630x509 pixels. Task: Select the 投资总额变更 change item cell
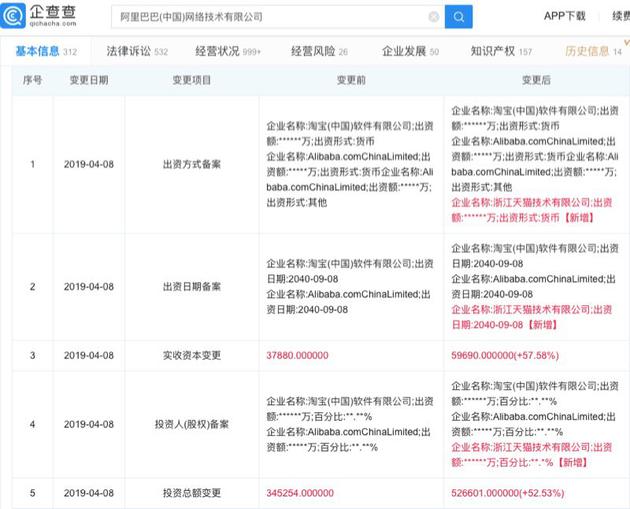pos(192,493)
